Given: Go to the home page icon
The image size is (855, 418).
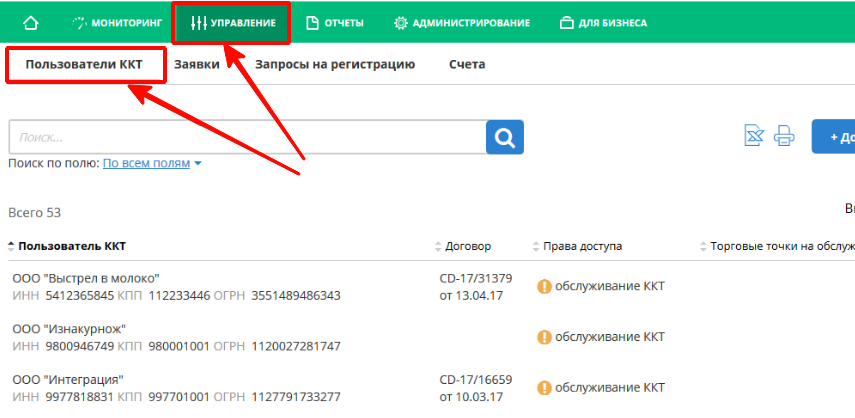Looking at the screenshot, I should [x=31, y=23].
